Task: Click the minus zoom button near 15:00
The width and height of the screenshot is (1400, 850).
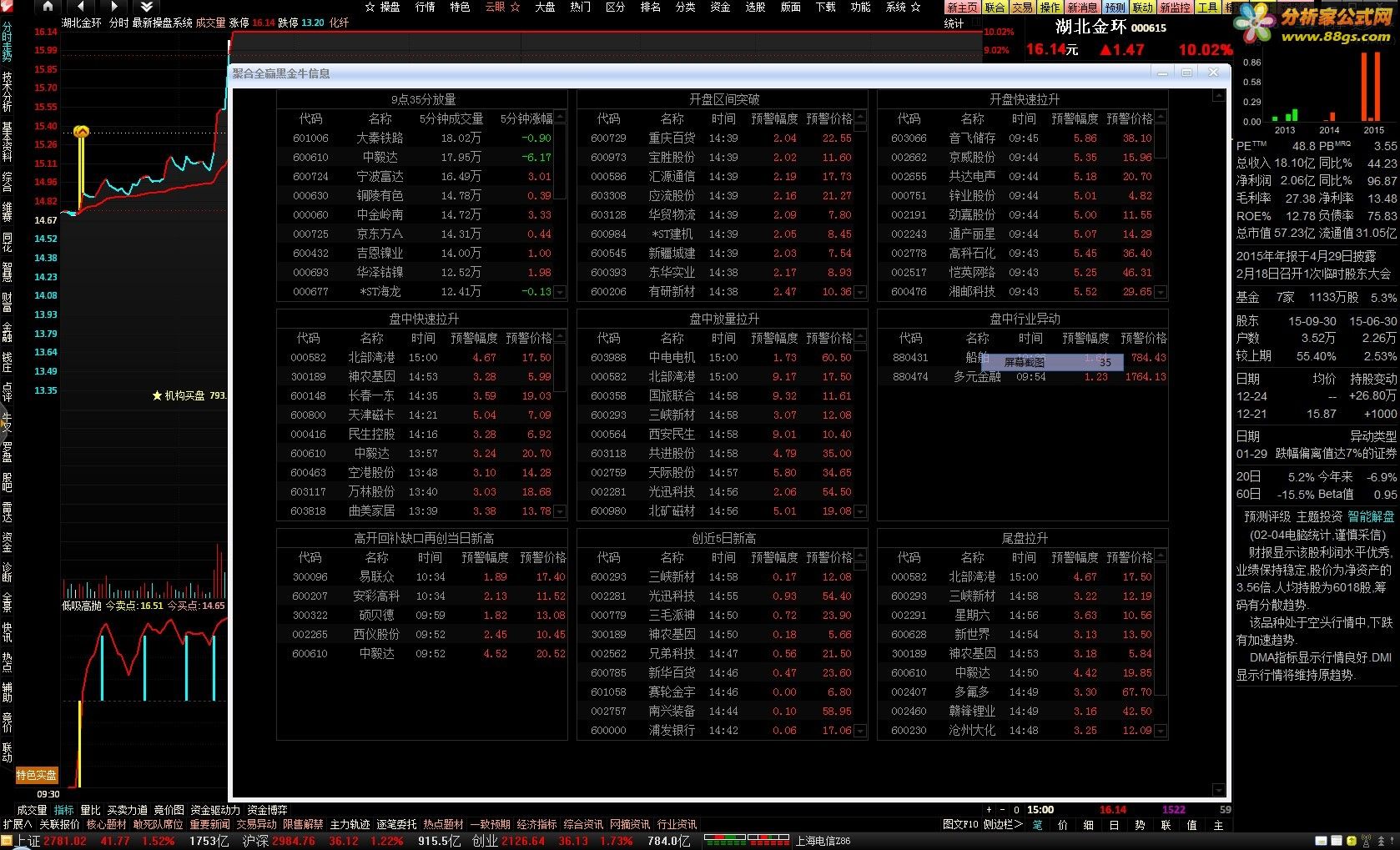Action: pyautogui.click(x=1002, y=809)
